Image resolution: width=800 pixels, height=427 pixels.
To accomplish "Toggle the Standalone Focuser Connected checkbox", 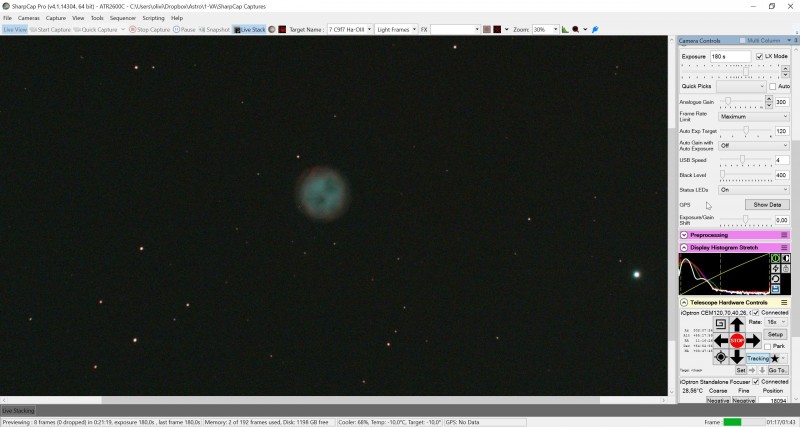I will 756,382.
